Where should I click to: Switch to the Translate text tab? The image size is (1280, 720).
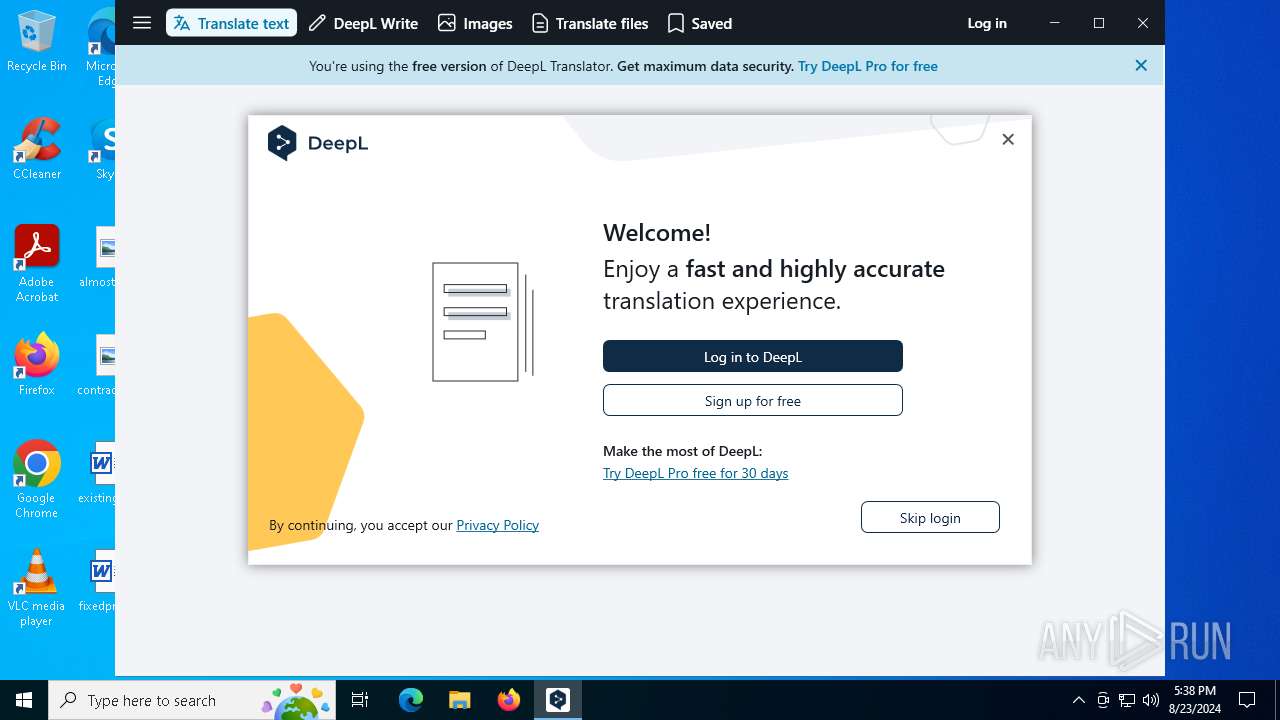click(231, 23)
